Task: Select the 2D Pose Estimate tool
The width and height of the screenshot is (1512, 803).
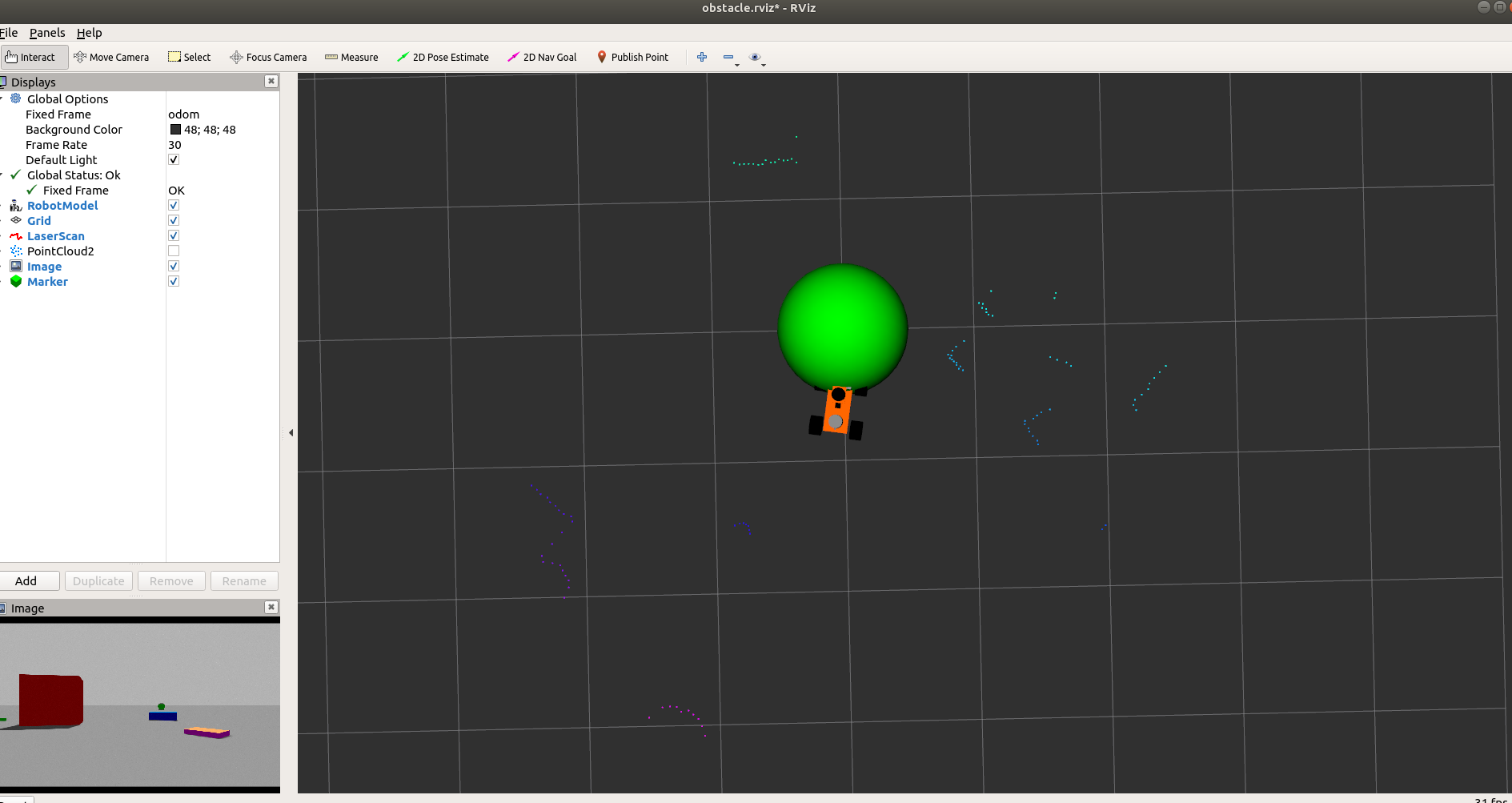Action: point(443,57)
